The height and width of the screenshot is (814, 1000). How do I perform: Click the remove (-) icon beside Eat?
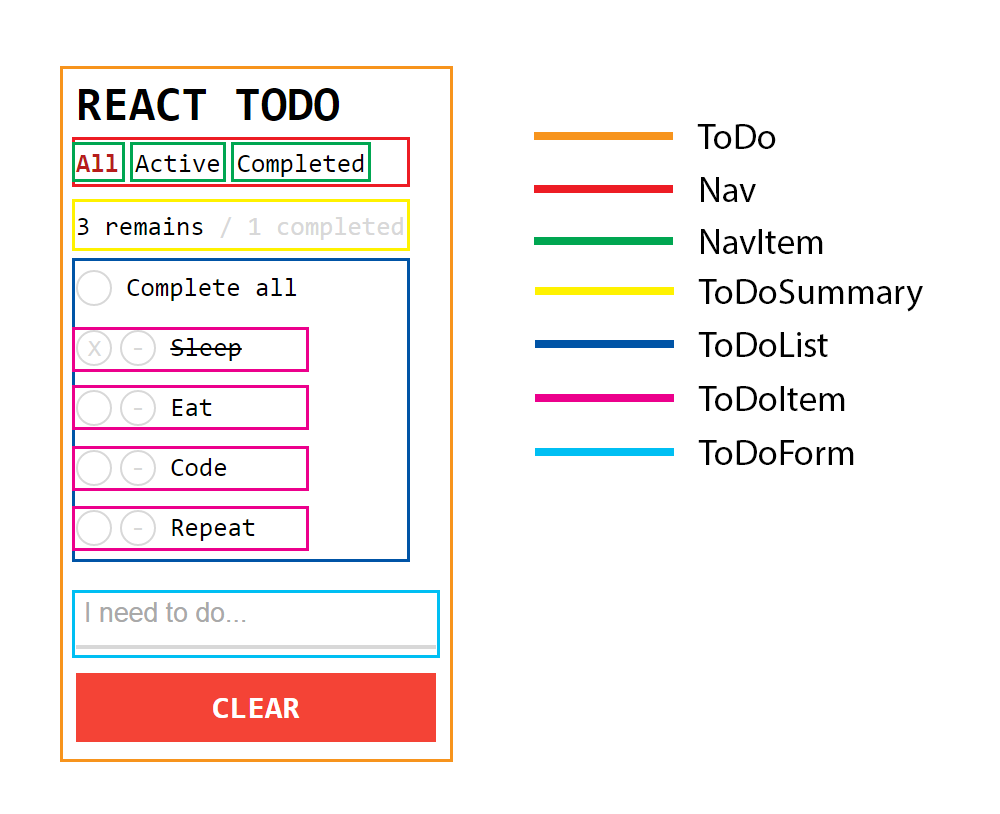click(x=138, y=408)
